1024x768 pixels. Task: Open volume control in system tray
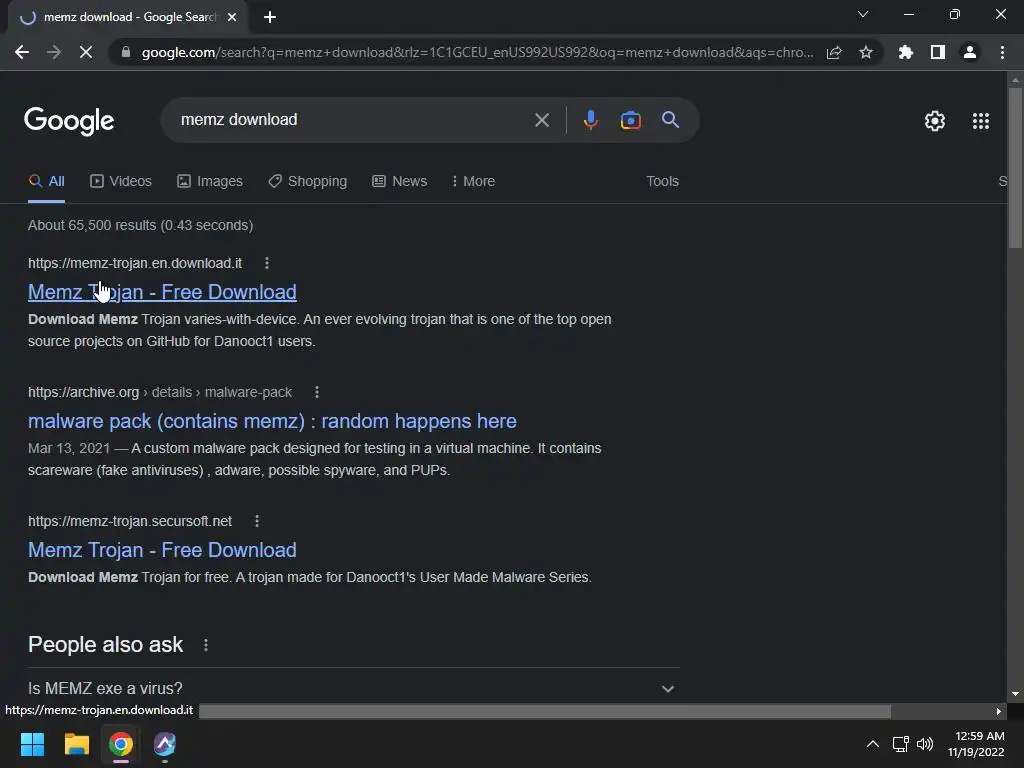point(925,744)
